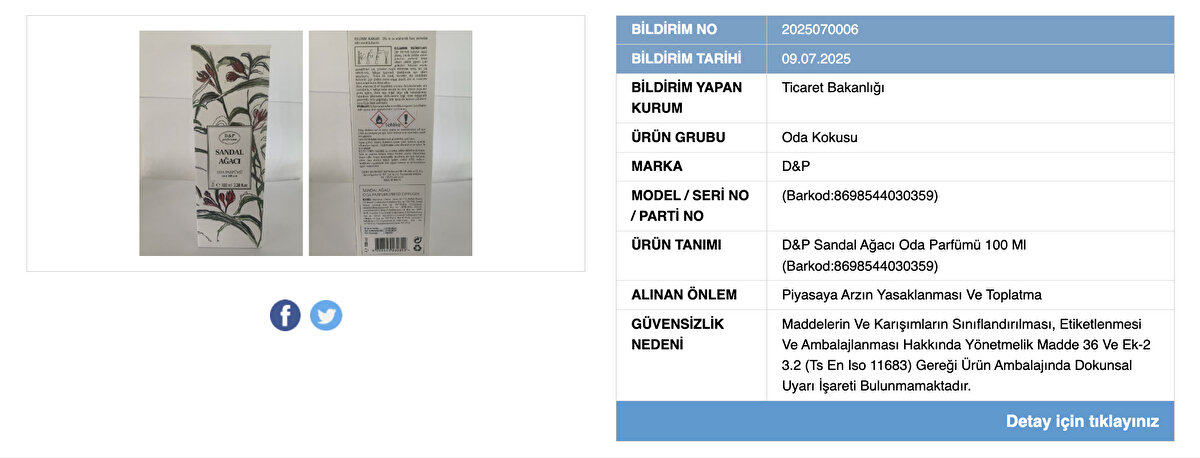This screenshot has height=458, width=1200.
Task: Click the D&P brand value
Action: coord(796,166)
